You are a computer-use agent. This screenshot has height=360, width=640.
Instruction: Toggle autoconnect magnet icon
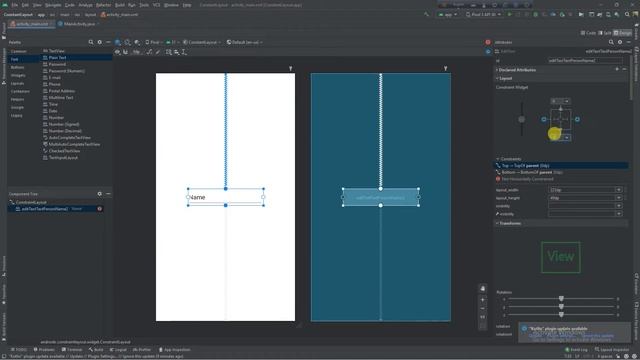[x=125, y=52]
